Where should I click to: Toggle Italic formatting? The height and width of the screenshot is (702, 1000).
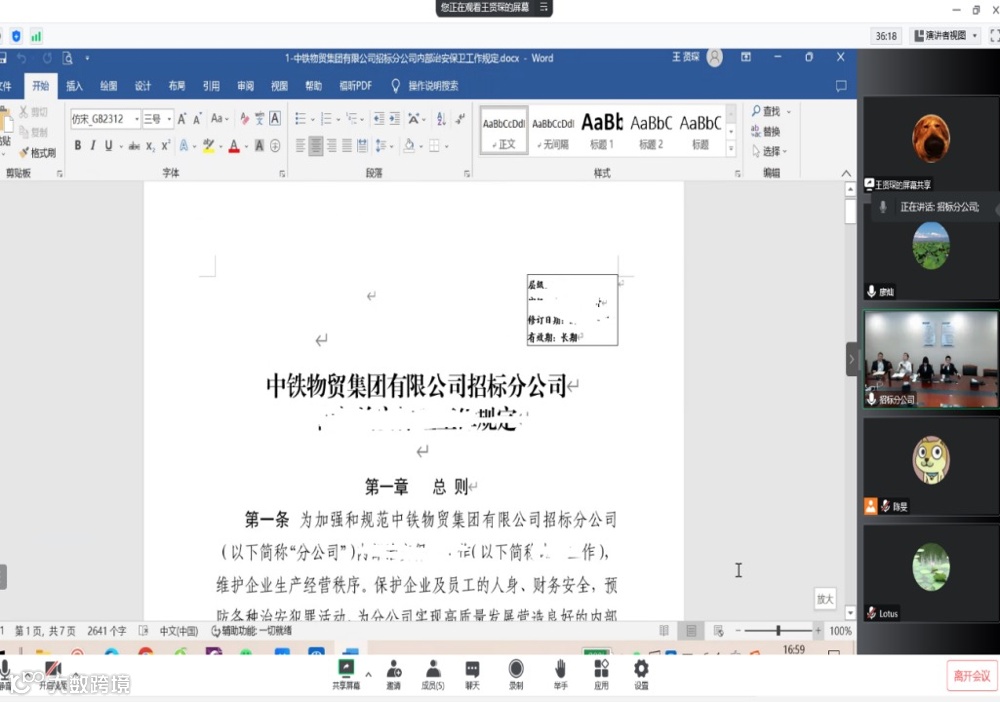pos(93,146)
